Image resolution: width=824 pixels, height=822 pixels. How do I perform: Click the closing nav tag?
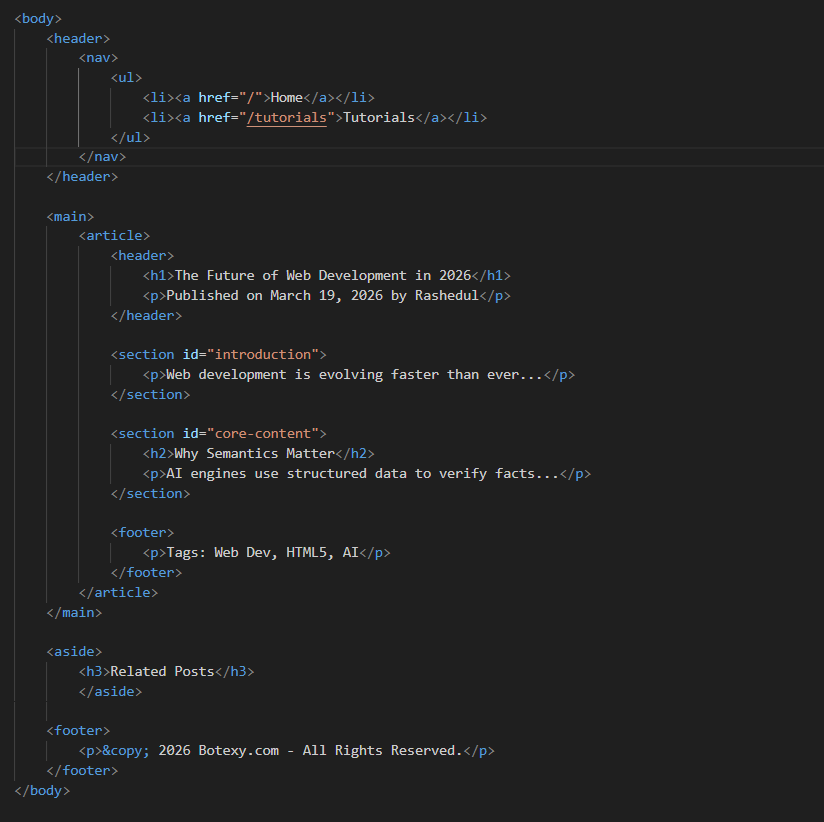(x=102, y=157)
